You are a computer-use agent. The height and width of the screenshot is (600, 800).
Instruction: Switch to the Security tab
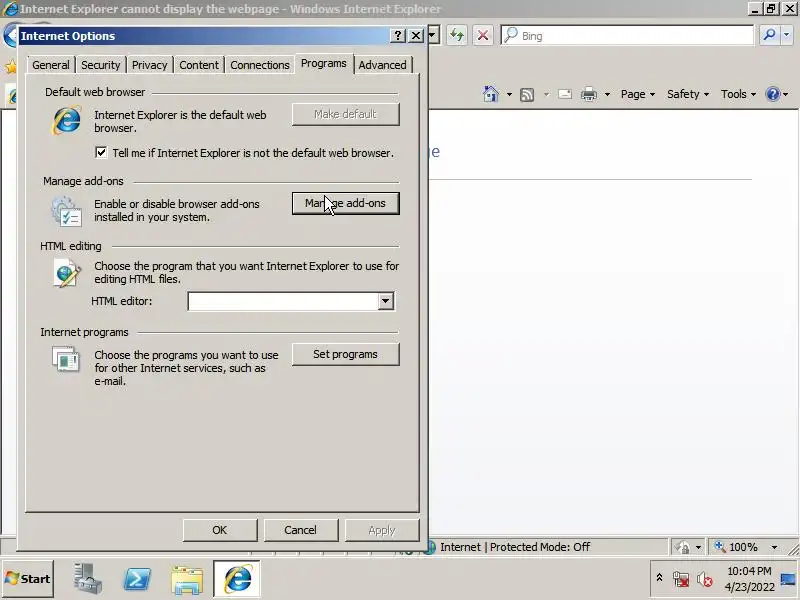(x=101, y=65)
